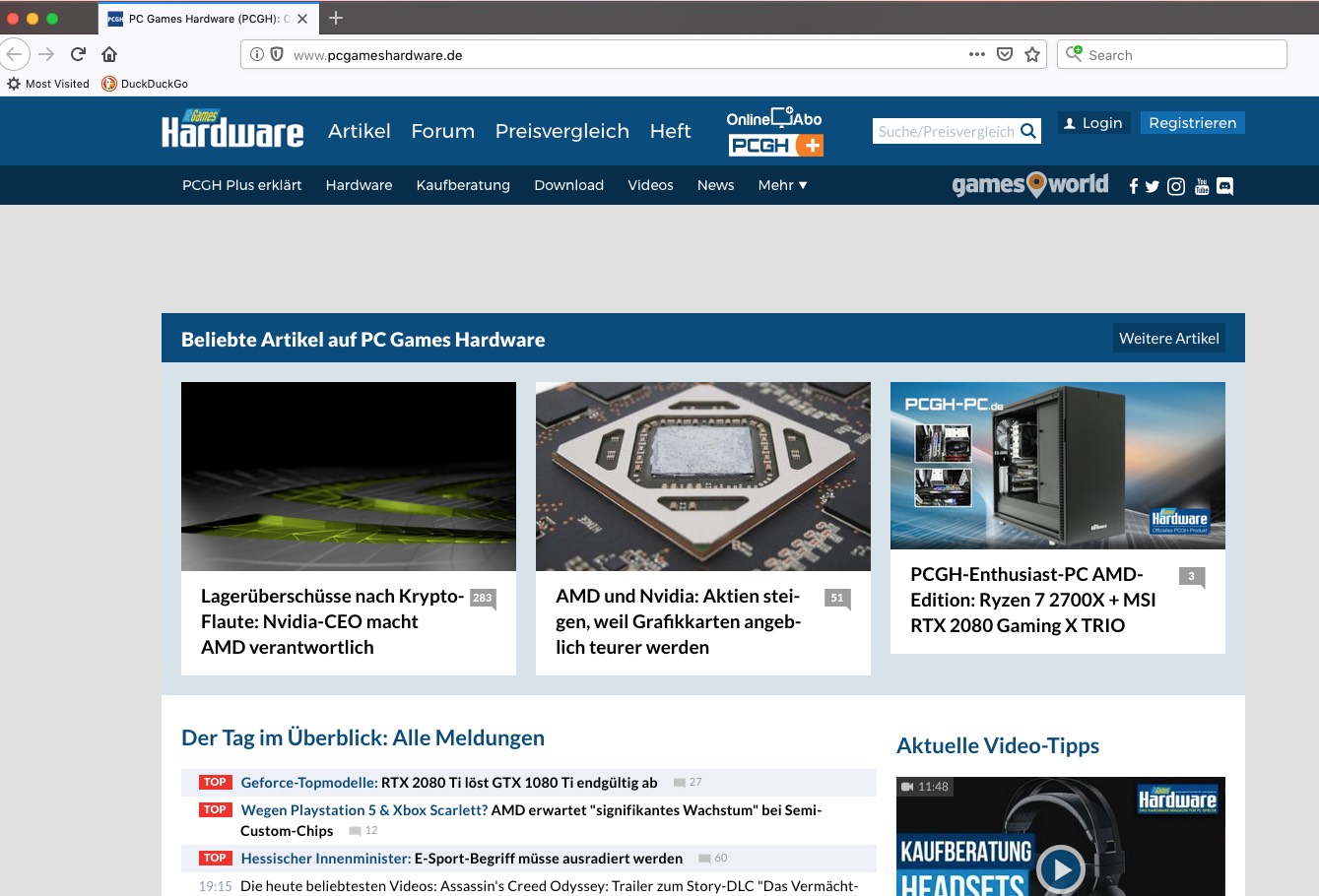Open Assassin's Creed Odyssey videos news item
This screenshot has width=1319, height=896.
point(549,886)
